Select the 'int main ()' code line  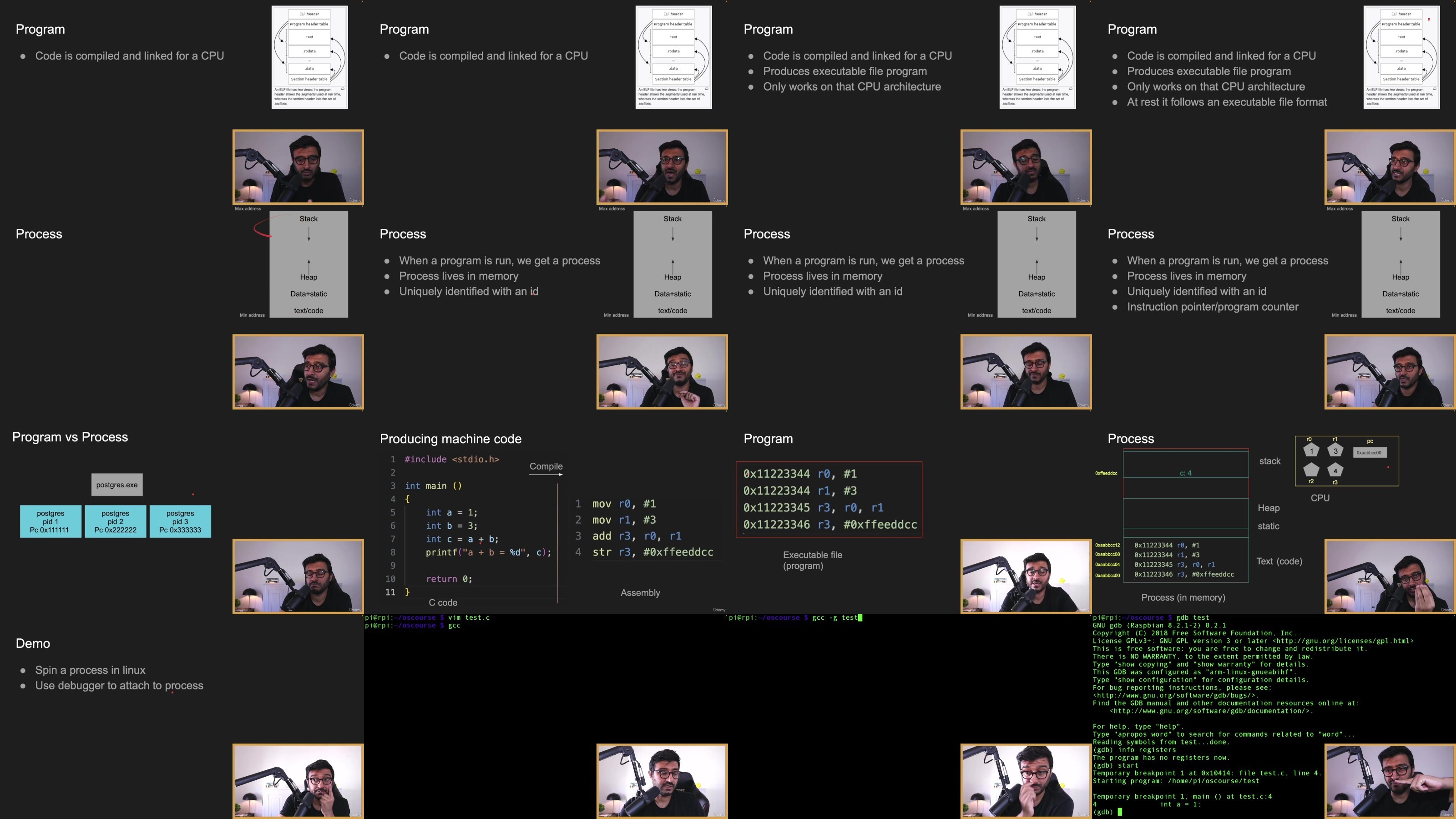[x=434, y=485]
